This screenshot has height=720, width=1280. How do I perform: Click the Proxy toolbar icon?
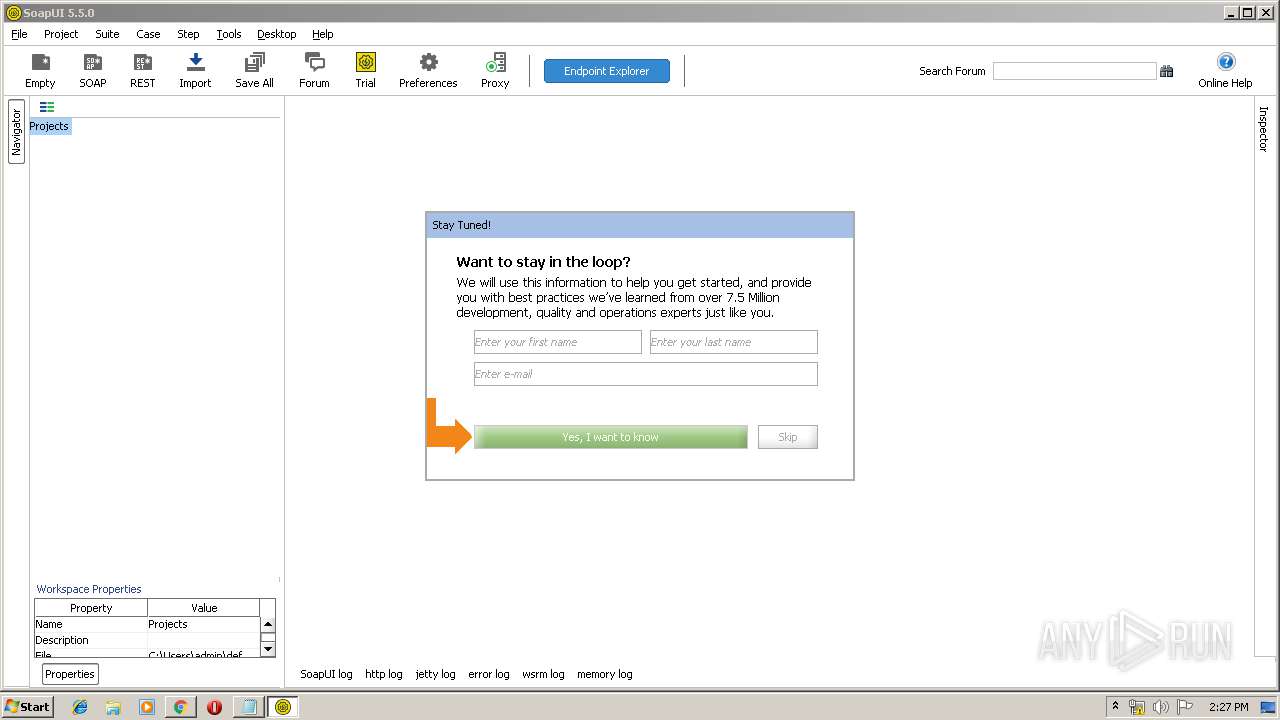point(495,71)
